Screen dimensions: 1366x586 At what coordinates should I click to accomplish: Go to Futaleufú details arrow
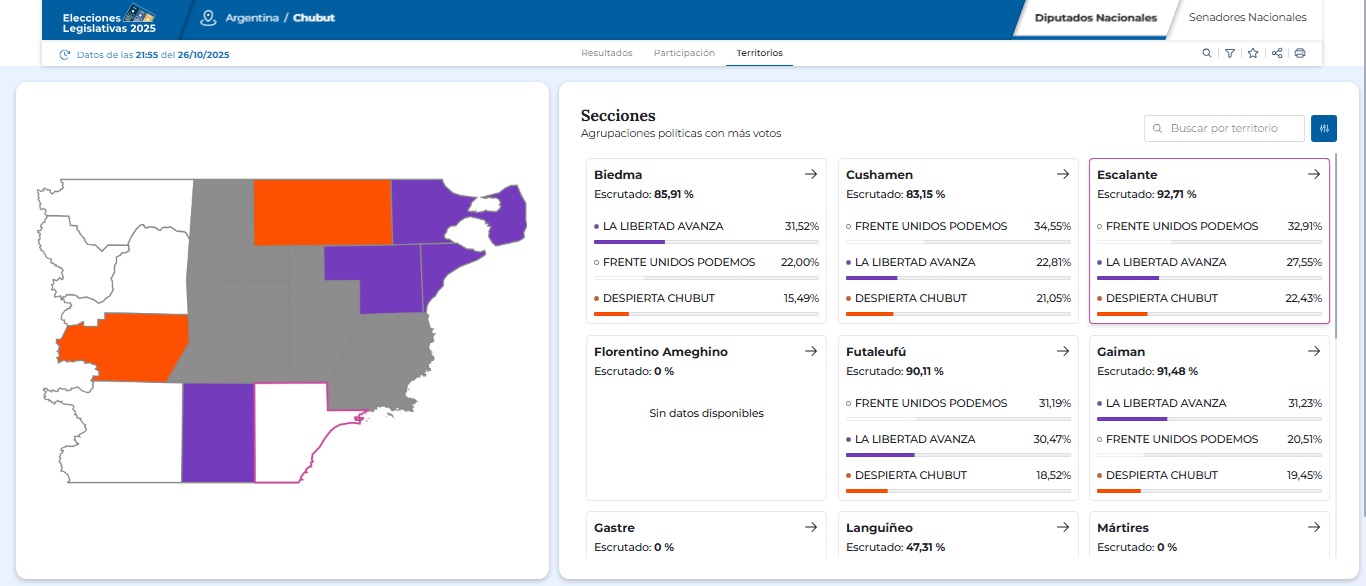click(1063, 351)
